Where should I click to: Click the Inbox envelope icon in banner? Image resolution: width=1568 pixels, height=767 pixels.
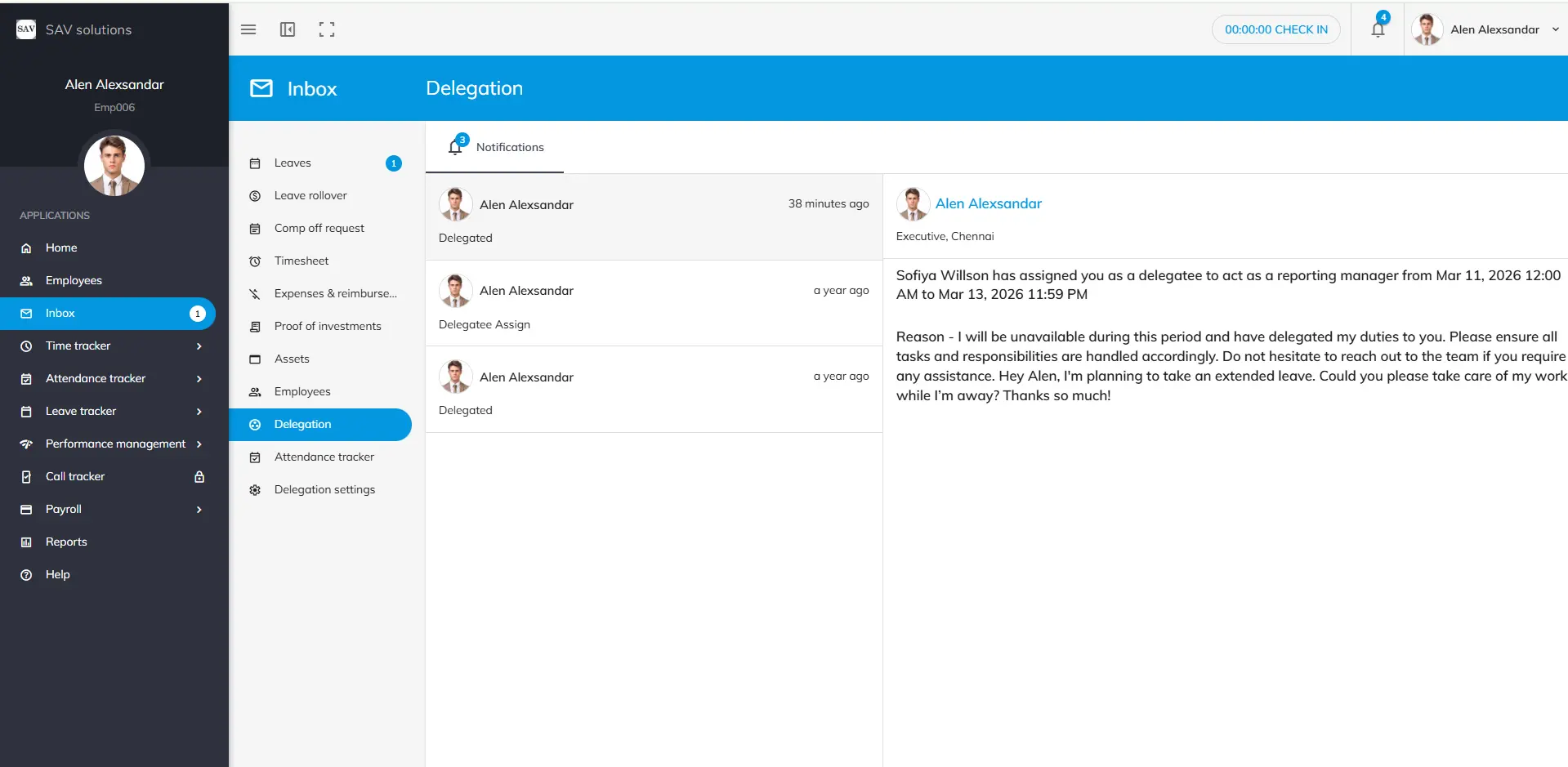pyautogui.click(x=261, y=88)
